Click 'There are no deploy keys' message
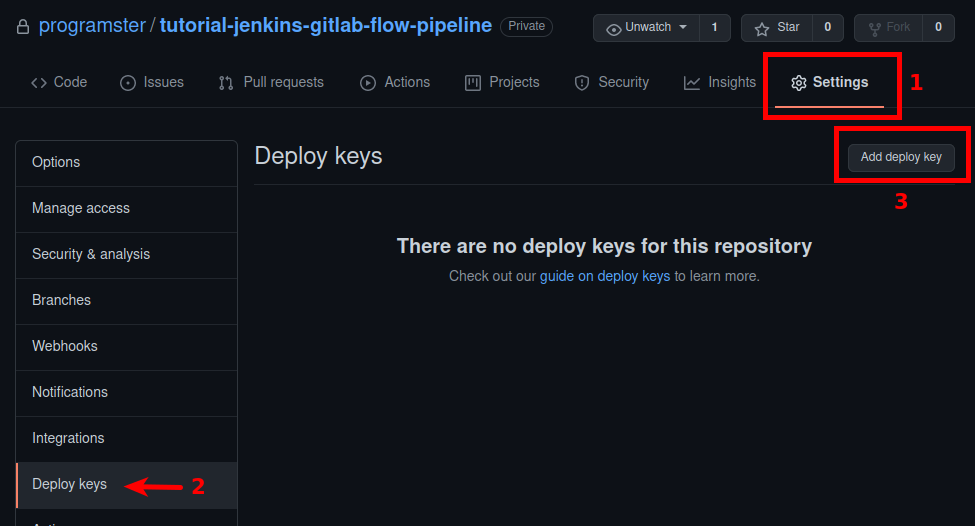Screen dimensions: 975x526 click(604, 246)
